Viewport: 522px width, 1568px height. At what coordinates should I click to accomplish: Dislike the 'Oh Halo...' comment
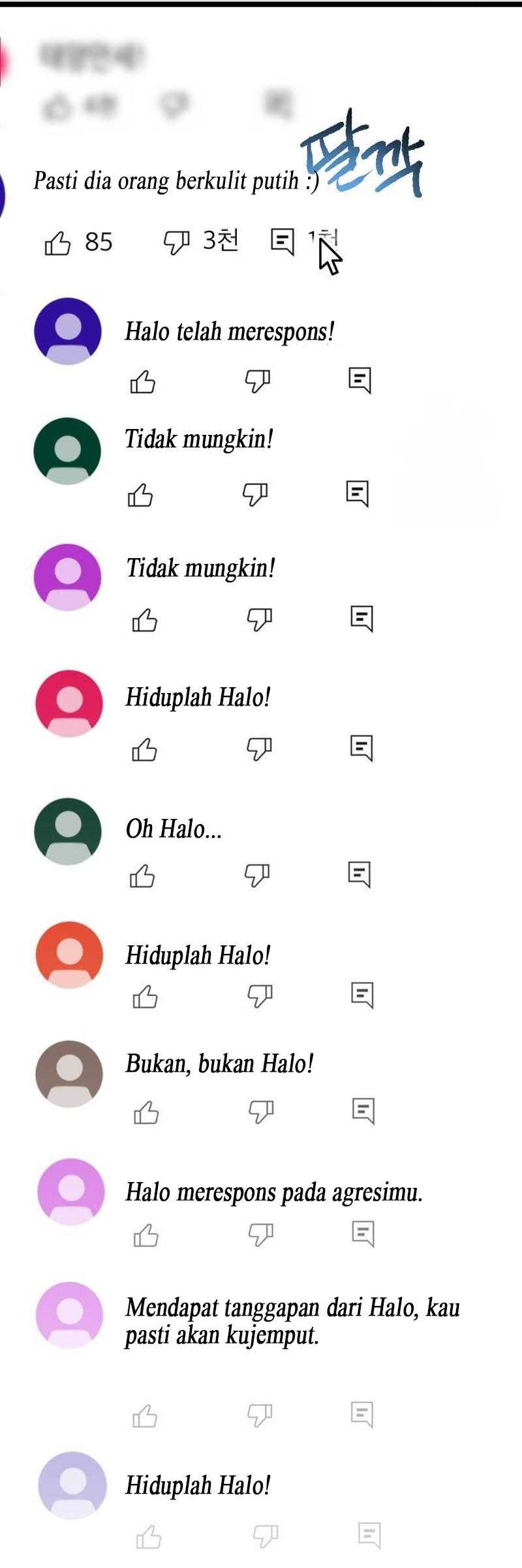point(257,875)
